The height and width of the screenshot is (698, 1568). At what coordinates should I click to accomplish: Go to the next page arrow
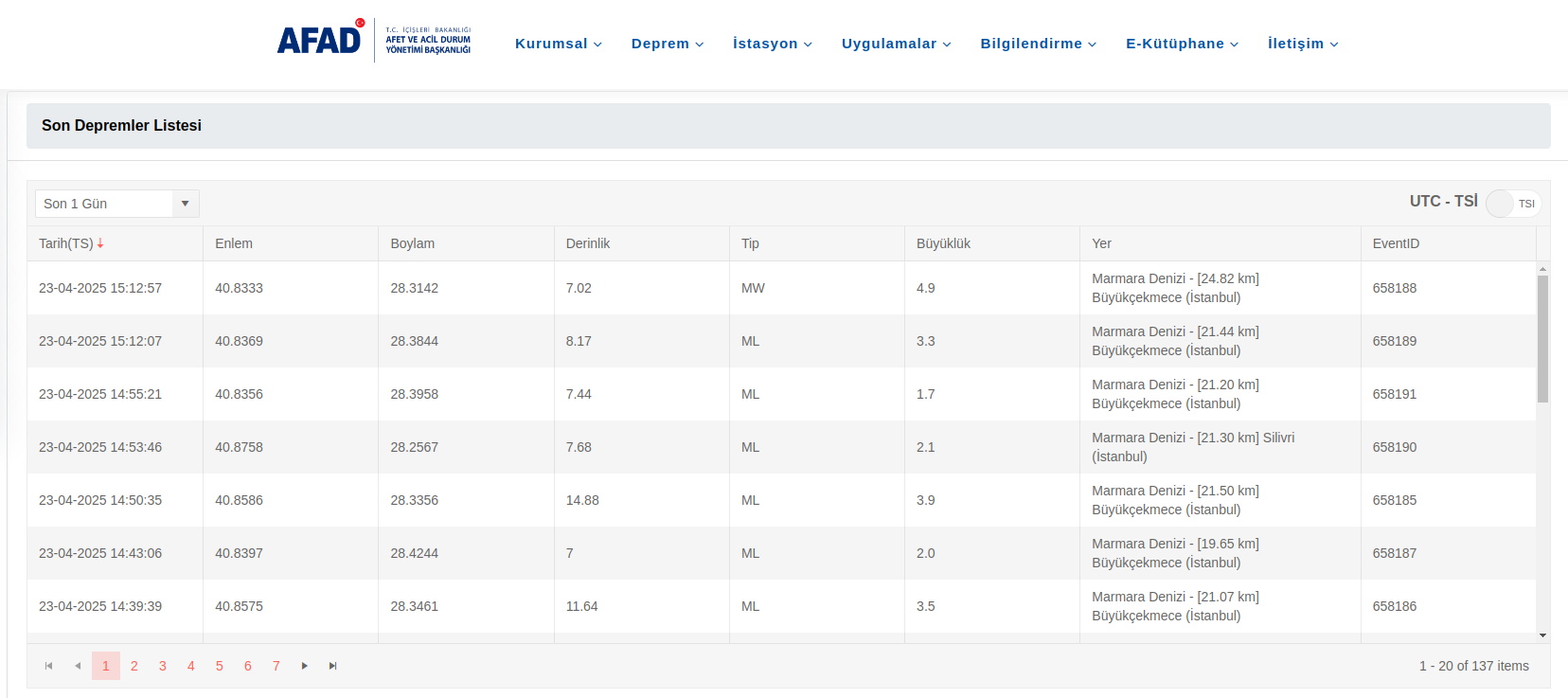tap(305, 666)
